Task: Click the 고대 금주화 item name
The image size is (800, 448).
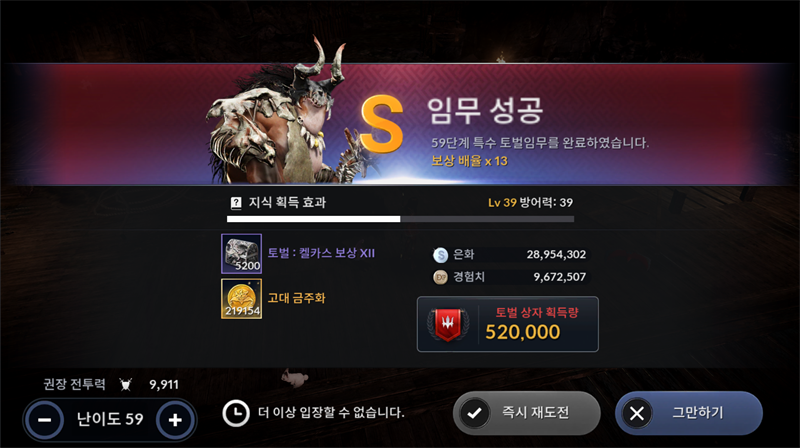Action: (x=296, y=298)
